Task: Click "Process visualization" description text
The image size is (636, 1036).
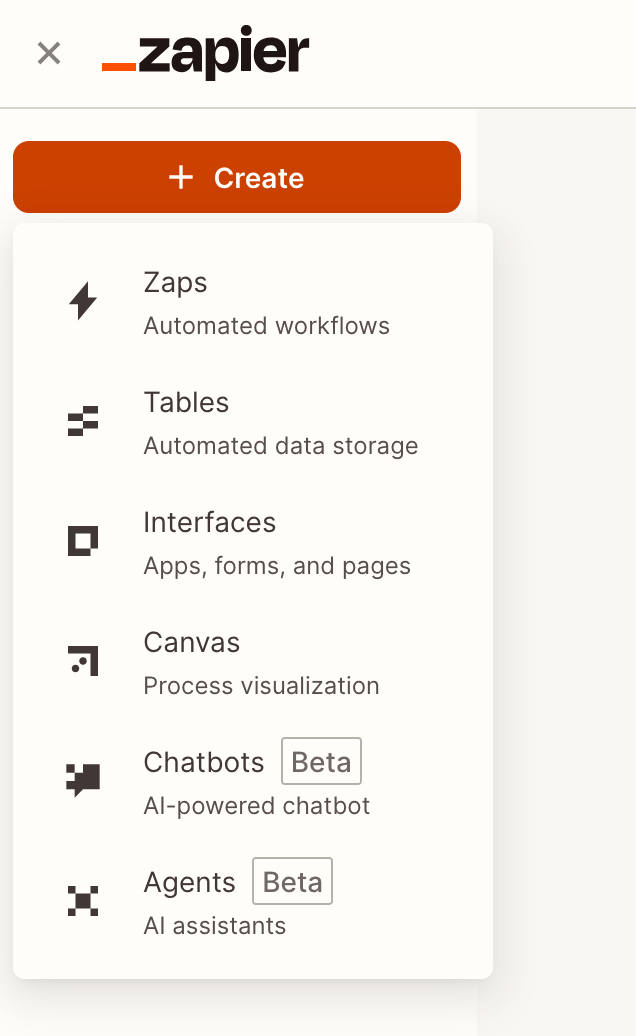Action: click(262, 686)
